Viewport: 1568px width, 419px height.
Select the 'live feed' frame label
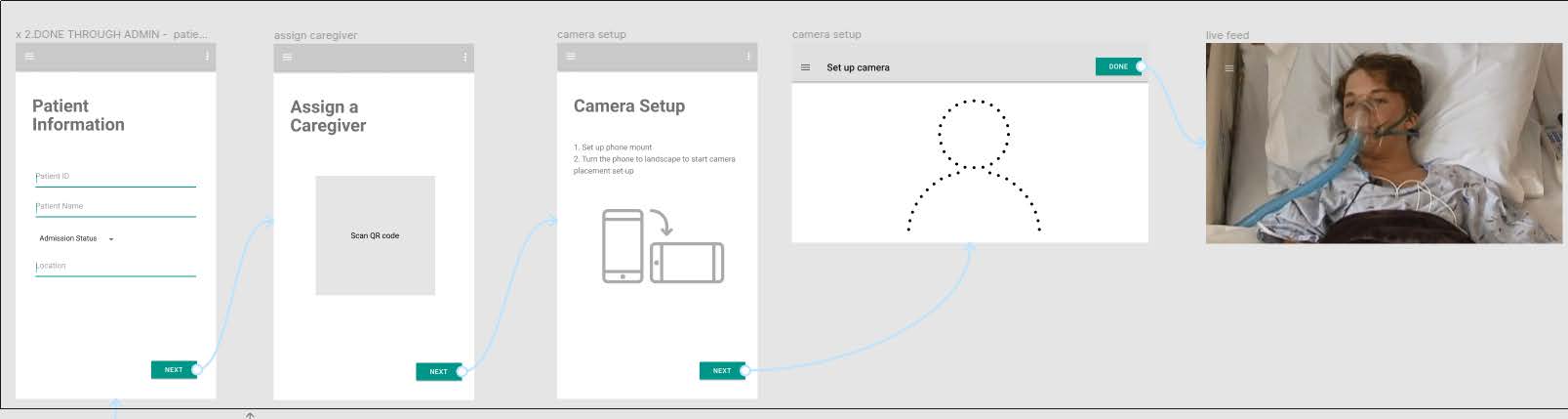[1227, 35]
